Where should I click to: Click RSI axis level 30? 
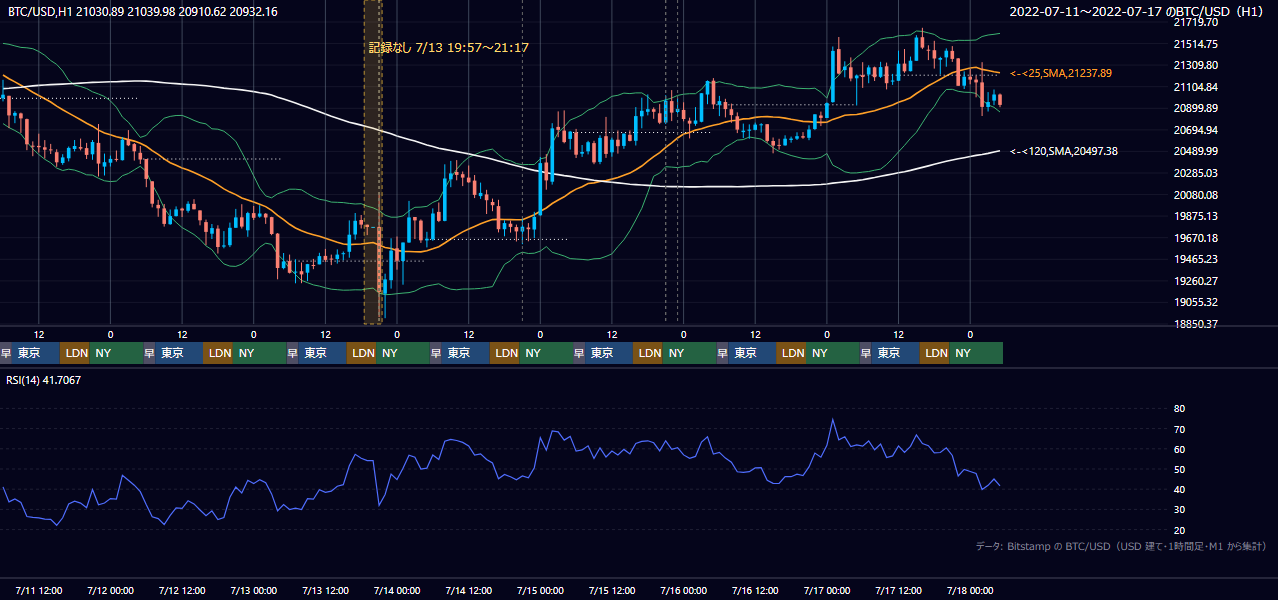(x=1179, y=510)
